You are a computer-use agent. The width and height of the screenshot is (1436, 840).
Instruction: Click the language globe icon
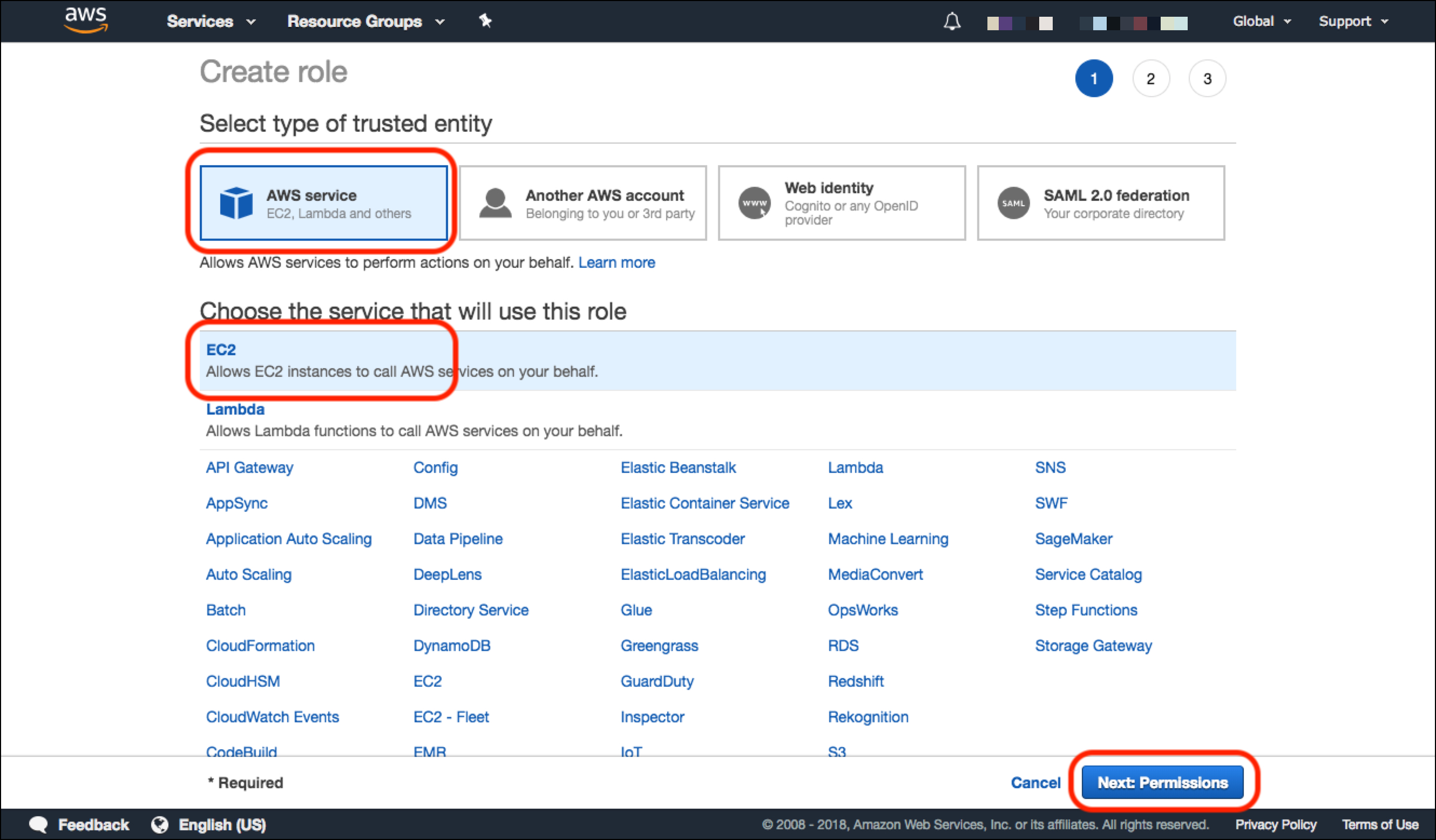point(160,824)
